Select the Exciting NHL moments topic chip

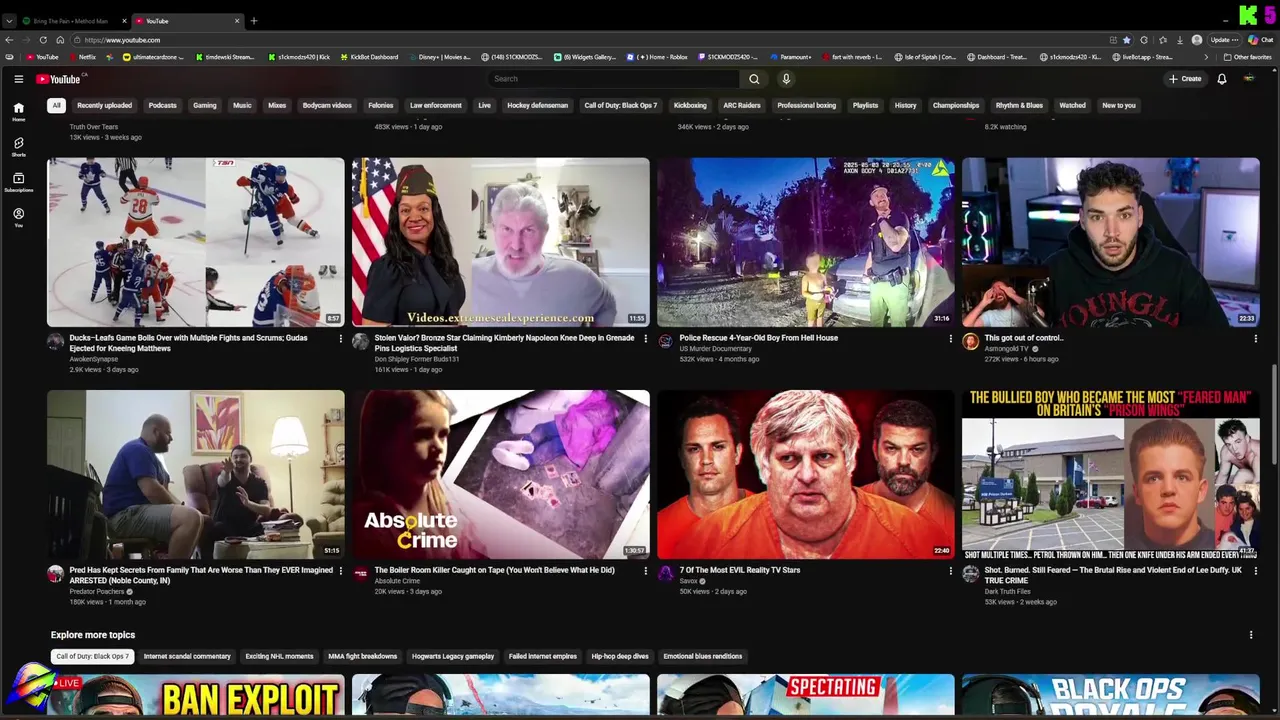(x=279, y=657)
